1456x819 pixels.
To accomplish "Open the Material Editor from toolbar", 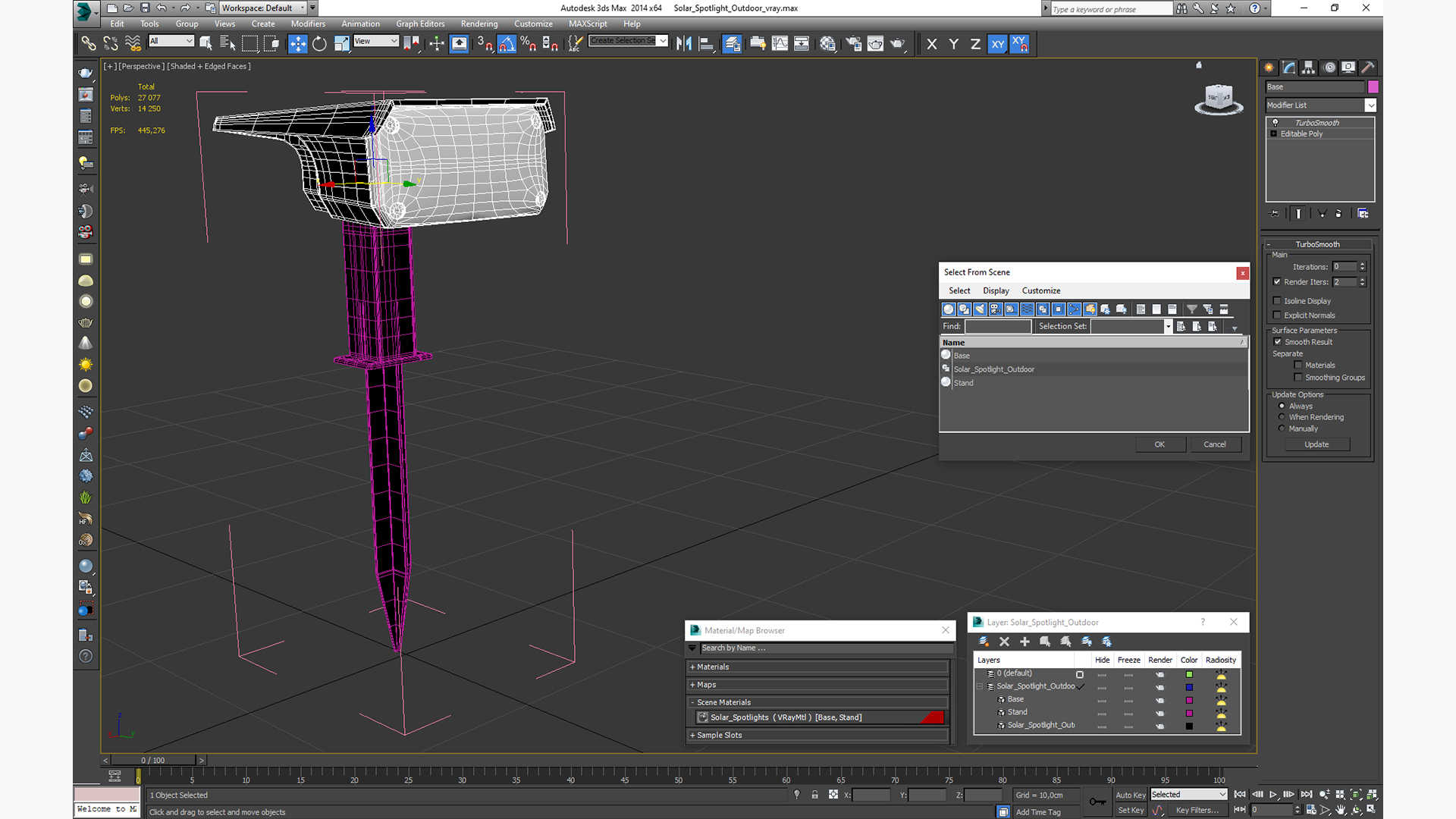I will click(x=827, y=44).
